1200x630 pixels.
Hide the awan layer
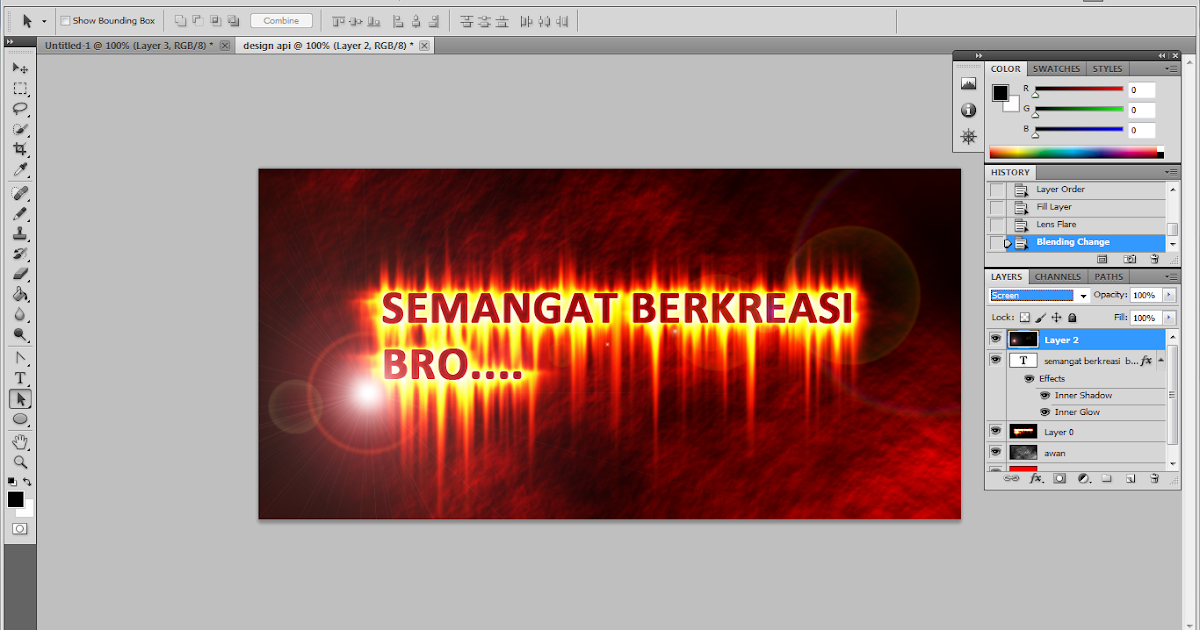(x=995, y=452)
